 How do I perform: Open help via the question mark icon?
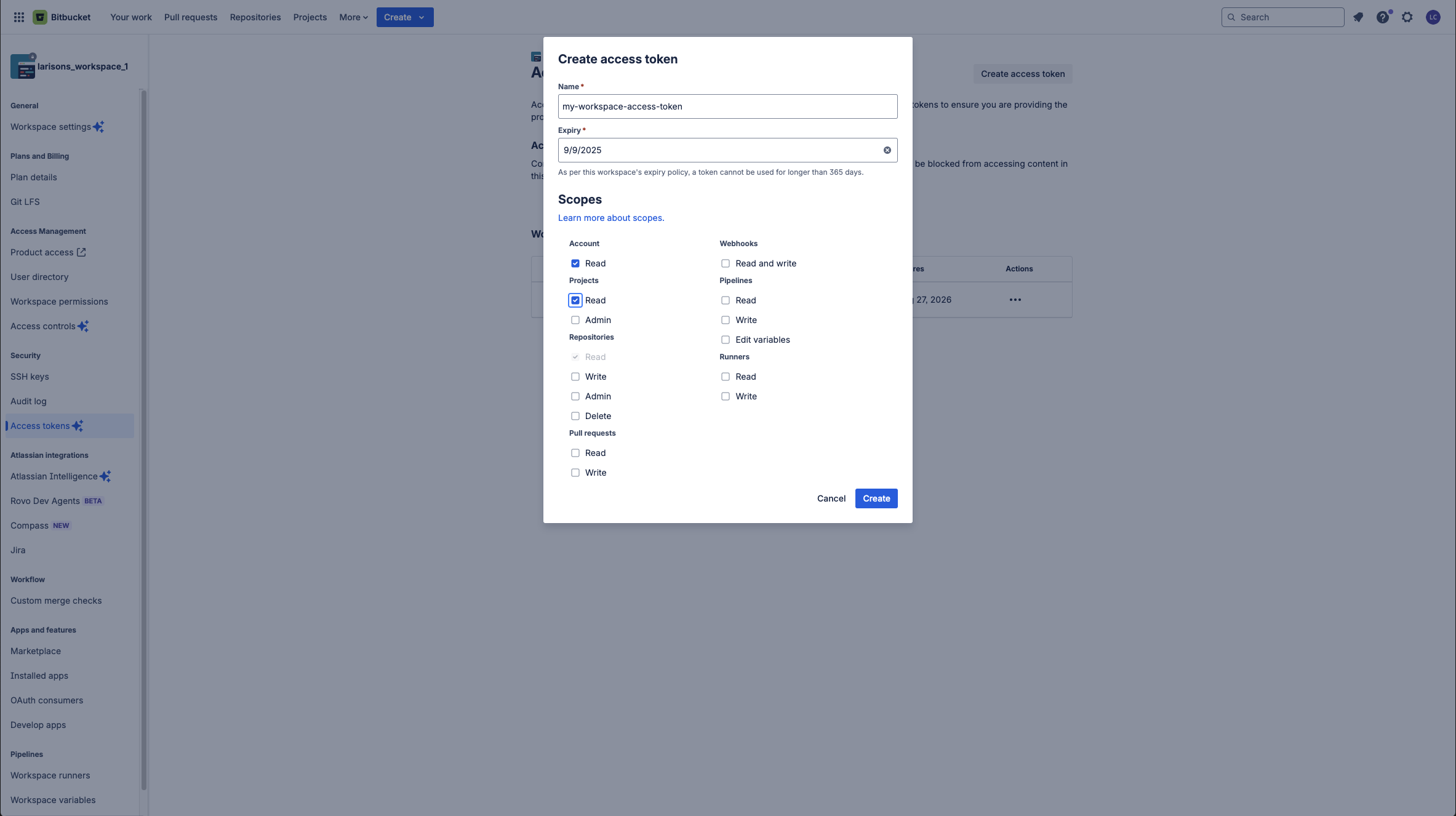(x=1383, y=17)
